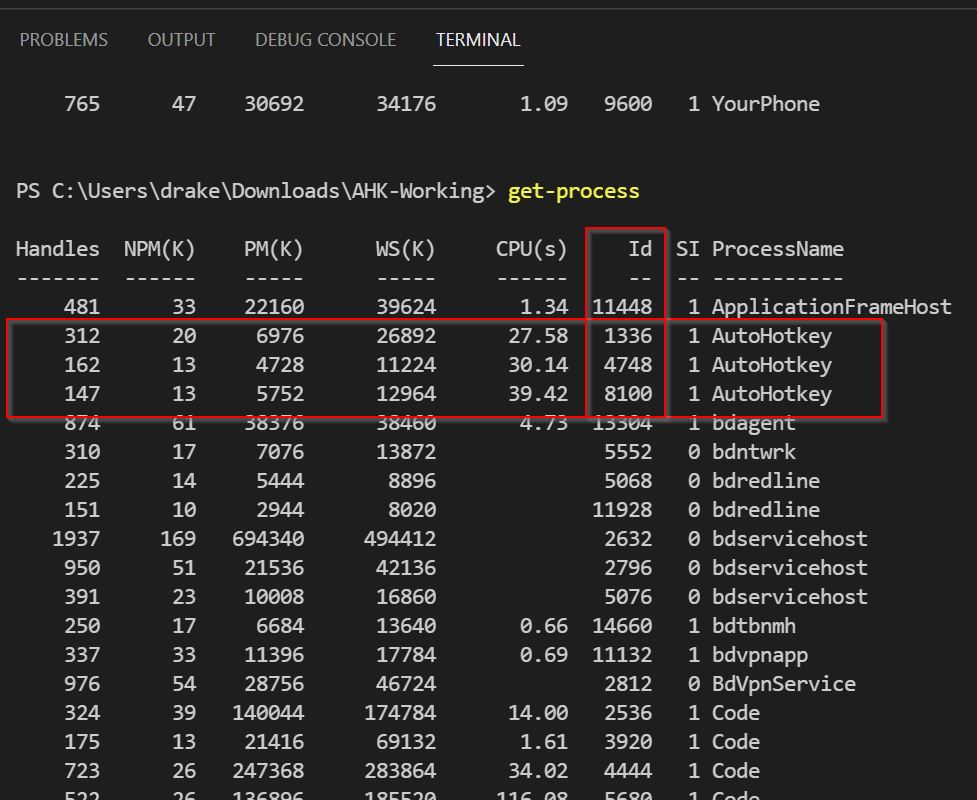This screenshot has height=800, width=977.
Task: Click the bdtbnmh process name
Action: click(x=753, y=626)
